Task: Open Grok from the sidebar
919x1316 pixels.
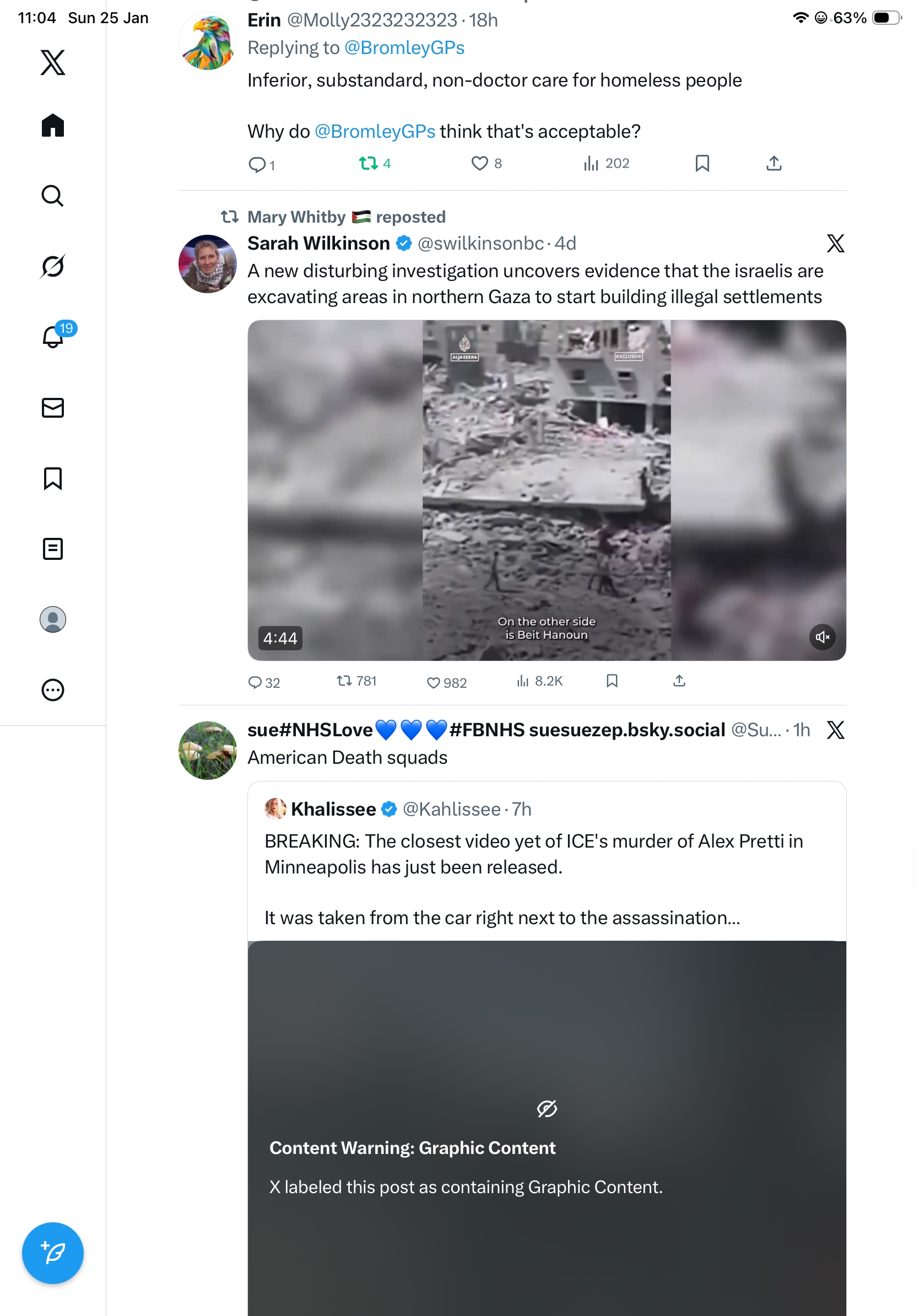Action: click(x=53, y=267)
